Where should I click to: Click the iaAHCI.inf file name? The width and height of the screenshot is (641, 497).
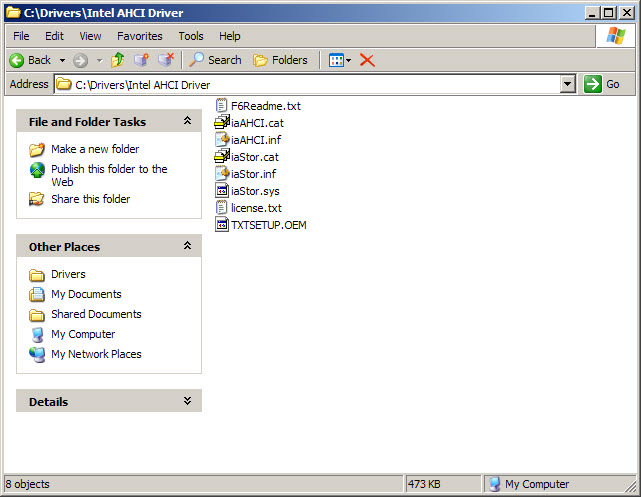[256, 140]
